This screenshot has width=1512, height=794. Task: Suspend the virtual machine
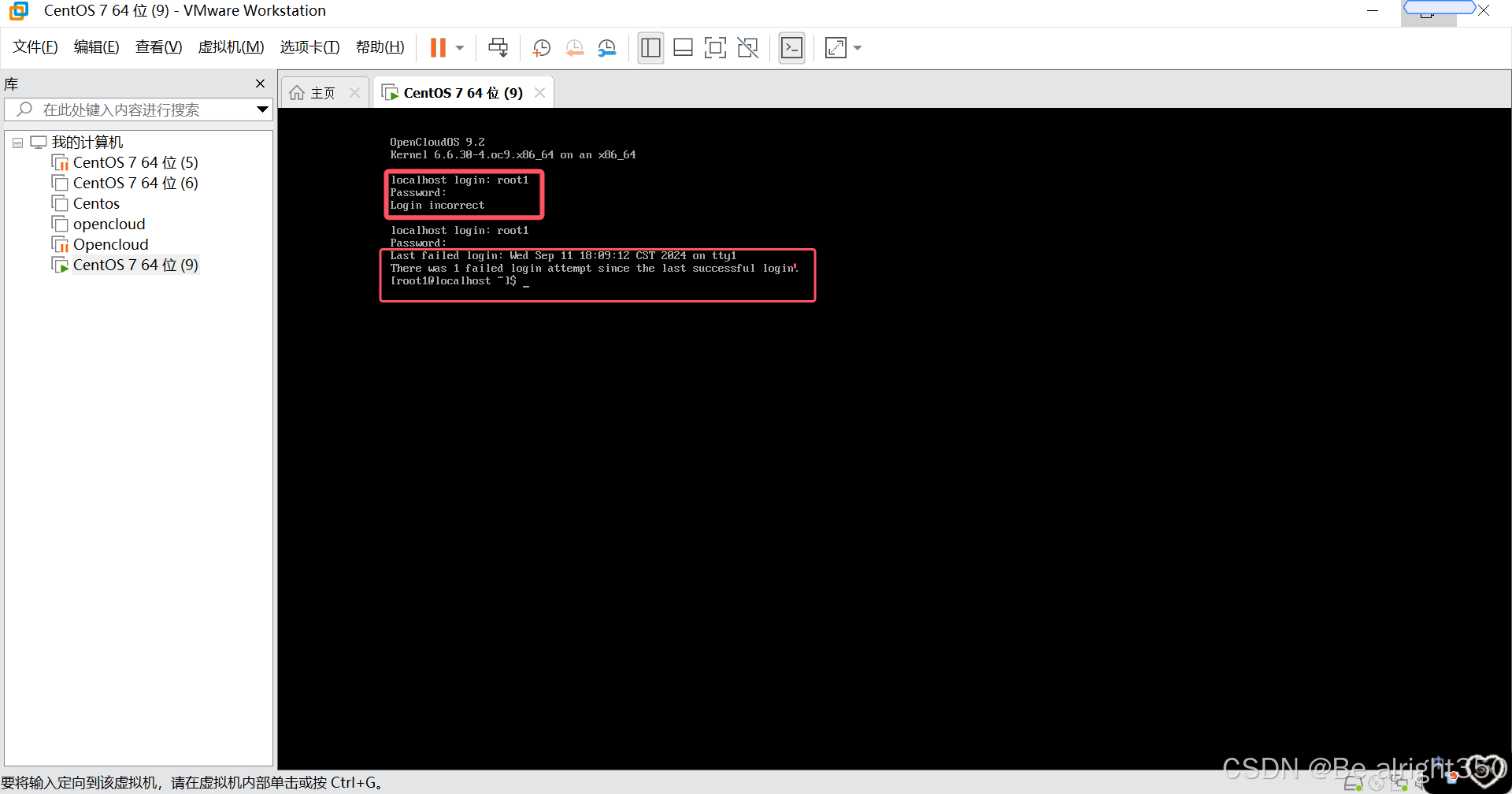click(439, 47)
